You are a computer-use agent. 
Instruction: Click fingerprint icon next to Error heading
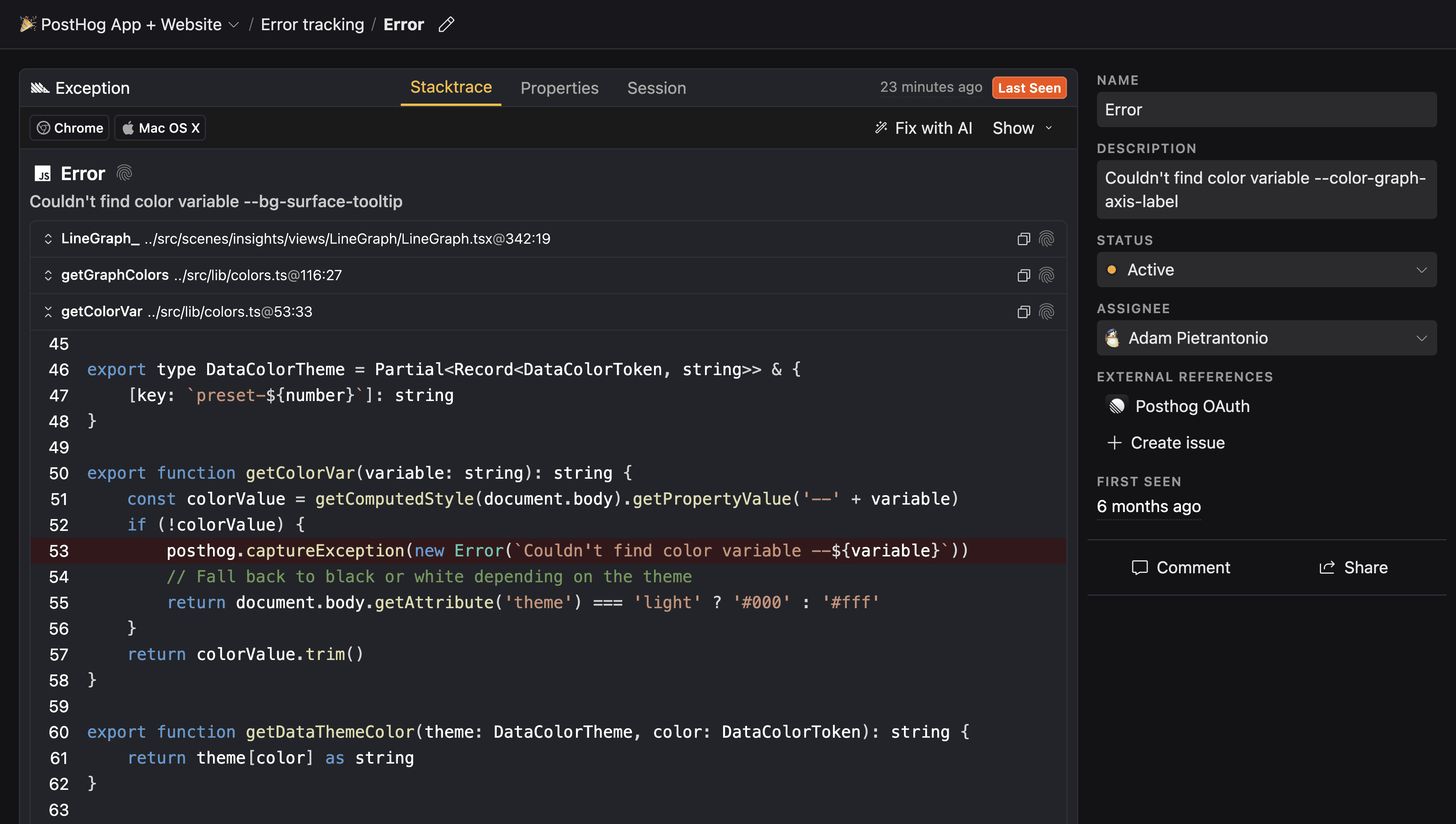(124, 173)
